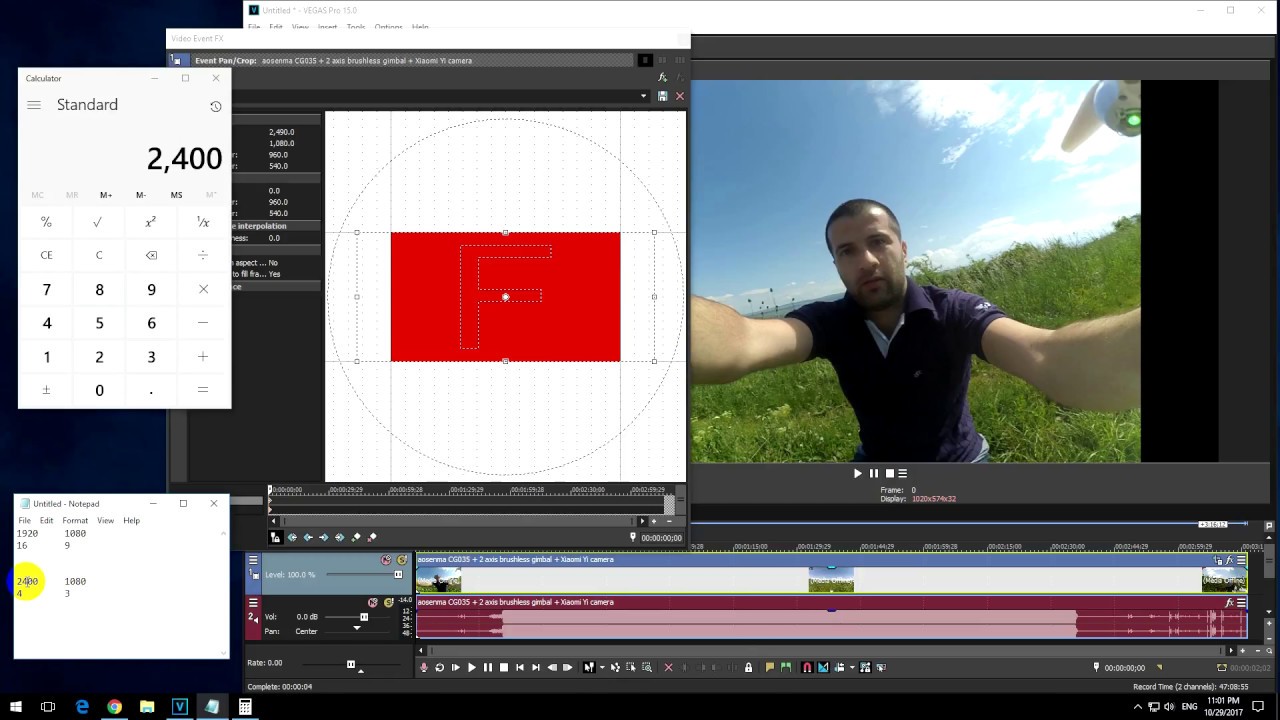
Task: Click the equals button in Calculator
Action: [x=203, y=390]
